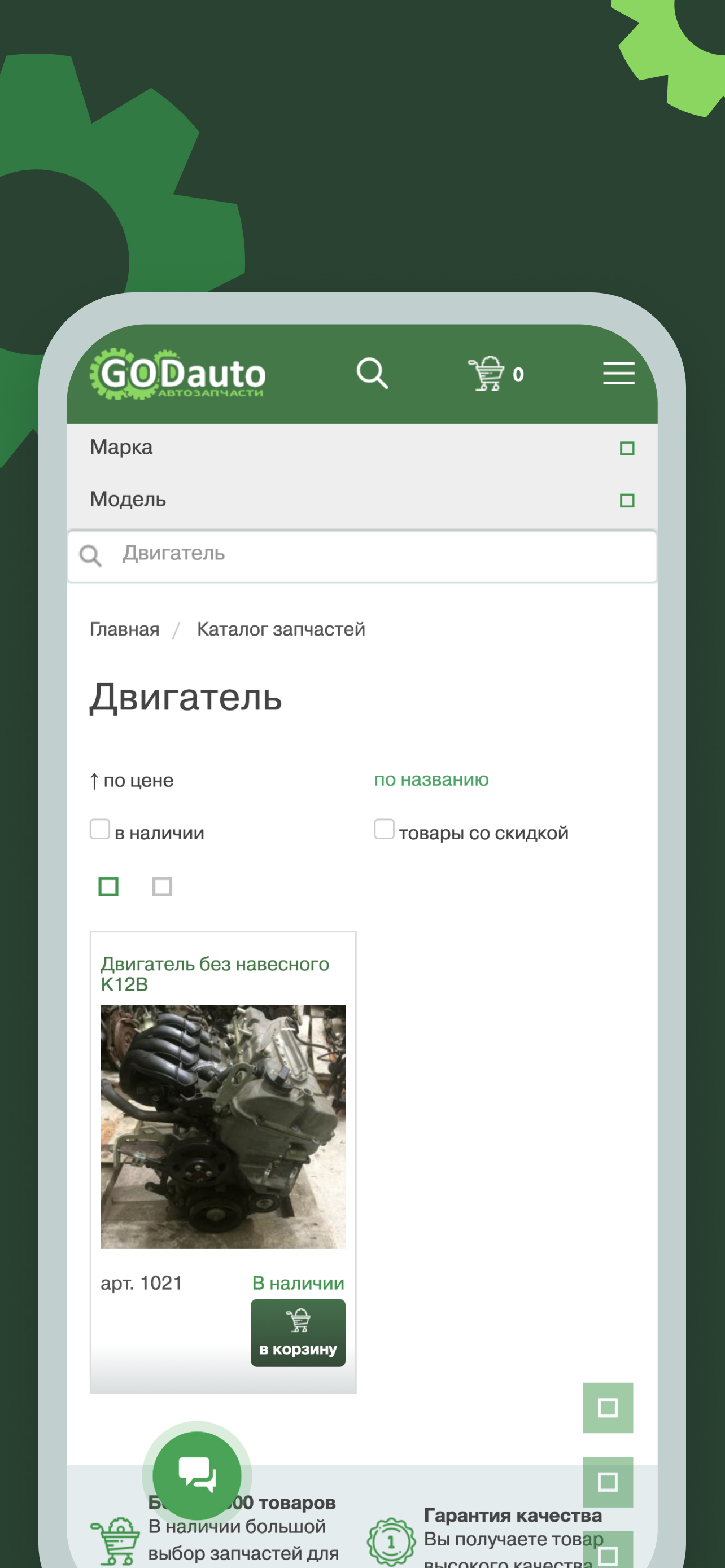Enable the в наличии checkbox

point(100,829)
